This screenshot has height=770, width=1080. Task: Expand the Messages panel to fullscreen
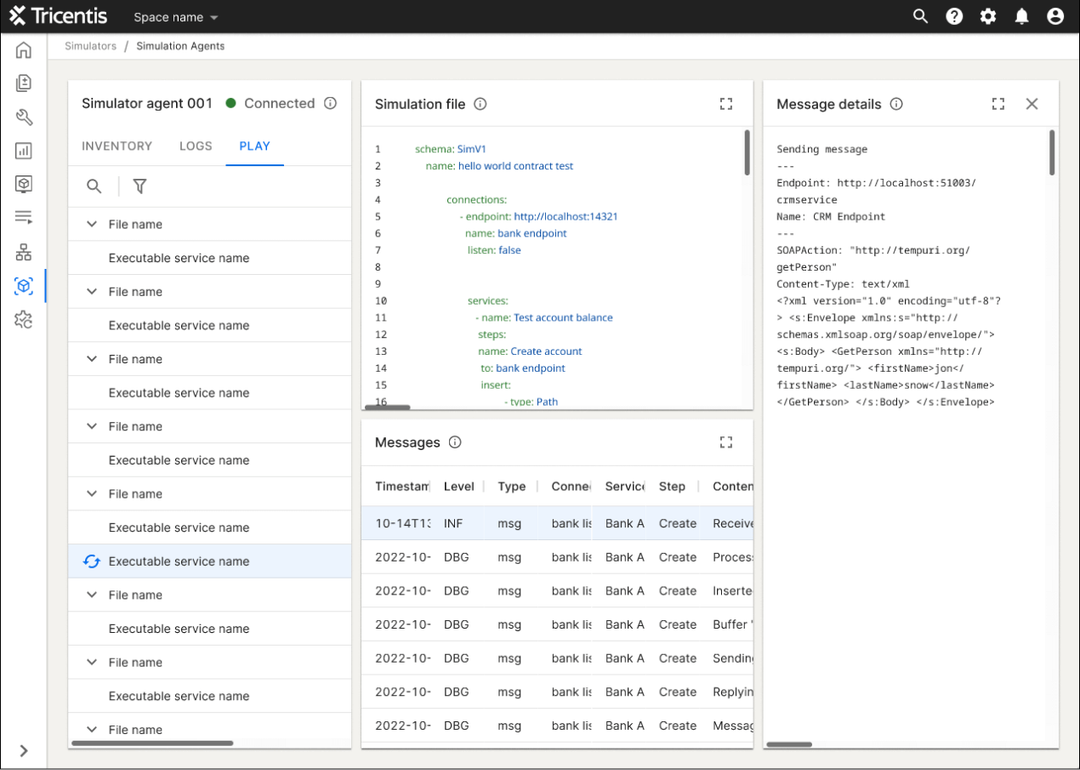726,441
